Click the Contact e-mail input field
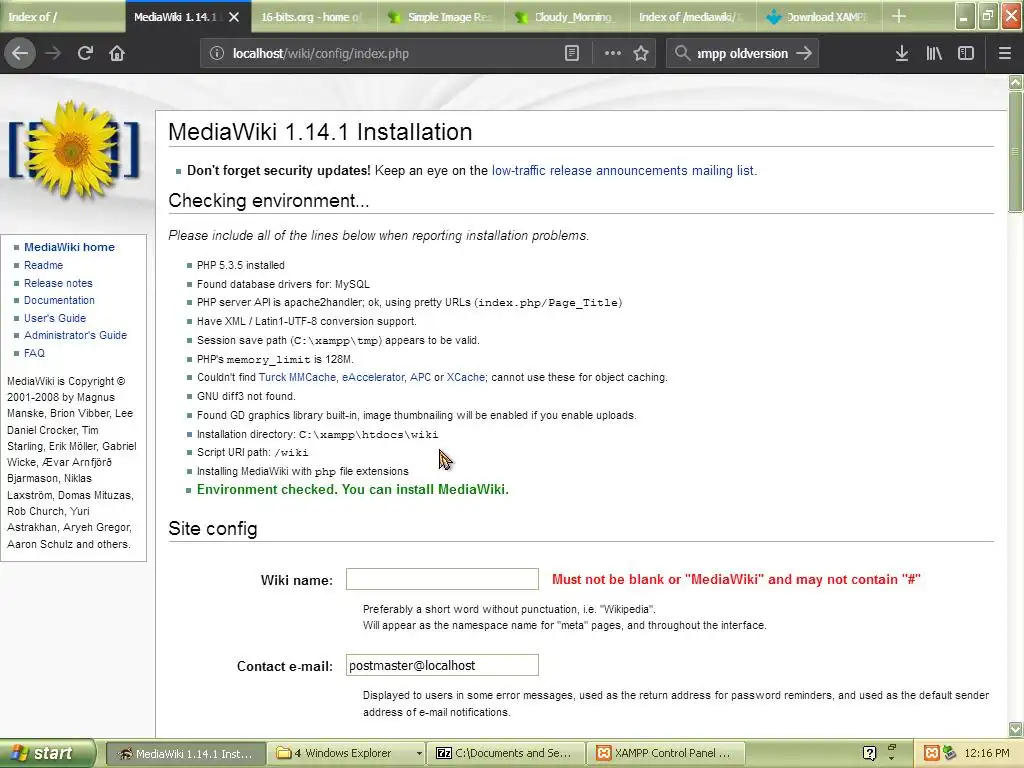This screenshot has width=1024, height=768. coord(442,665)
